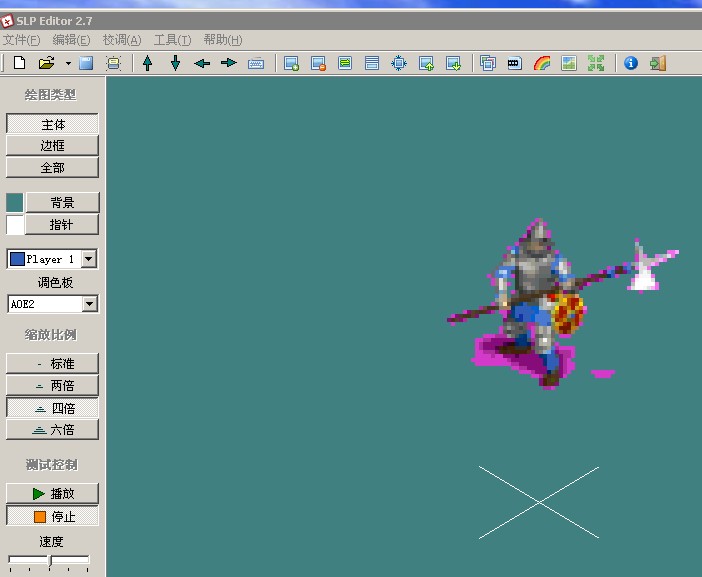Open an SLP file with the folder icon

pyautogui.click(x=47, y=63)
